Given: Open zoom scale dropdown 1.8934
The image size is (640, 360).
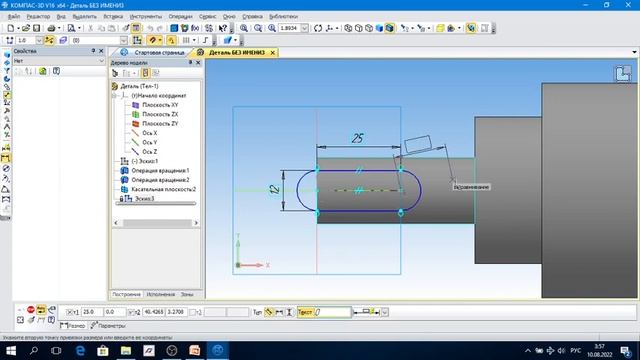Looking at the screenshot, I should point(304,28).
